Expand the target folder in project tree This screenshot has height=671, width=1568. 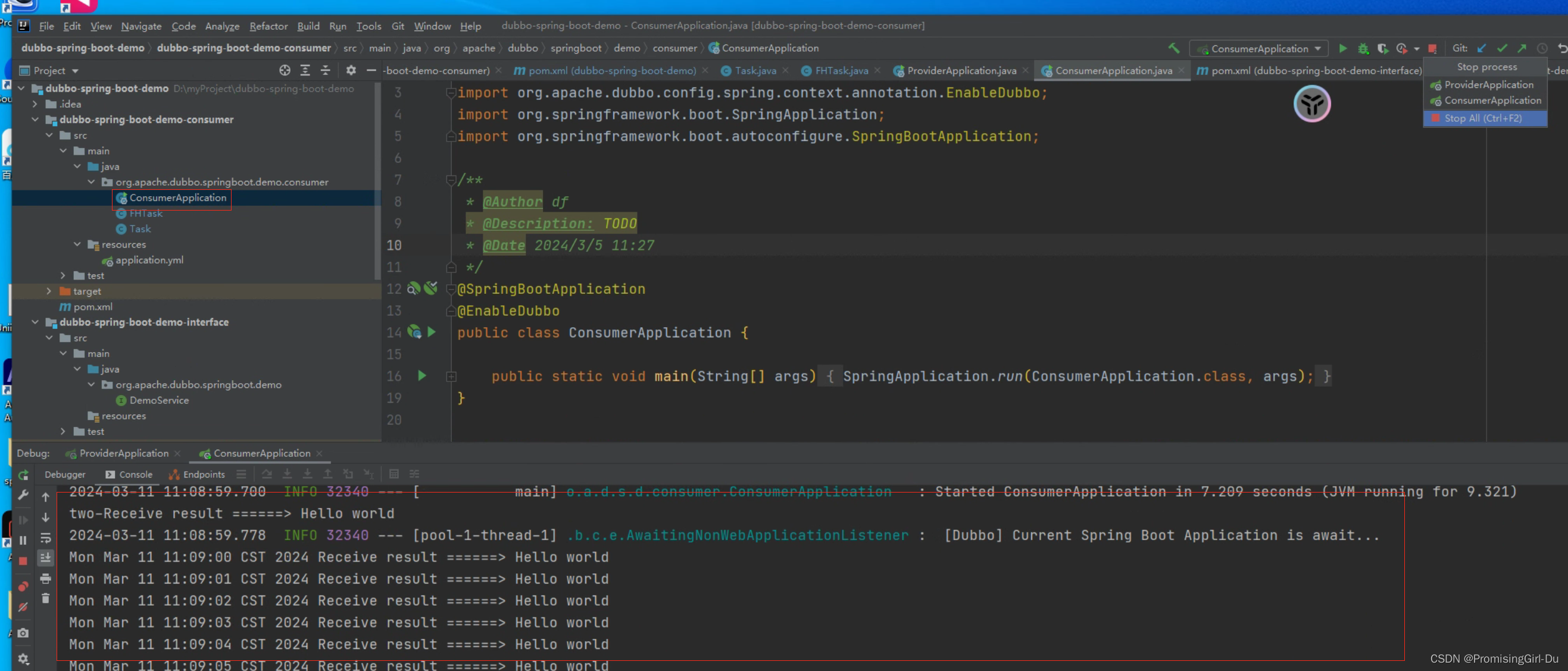coord(49,291)
